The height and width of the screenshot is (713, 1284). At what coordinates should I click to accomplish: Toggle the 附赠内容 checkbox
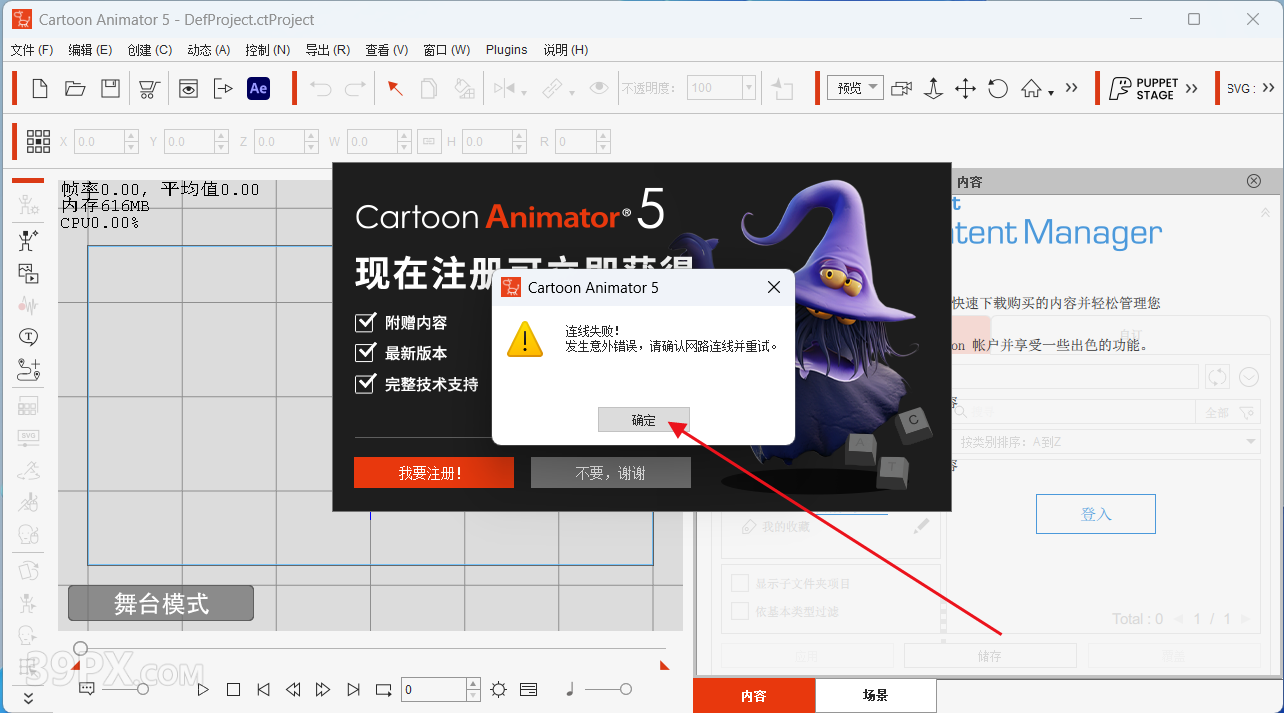point(366,322)
